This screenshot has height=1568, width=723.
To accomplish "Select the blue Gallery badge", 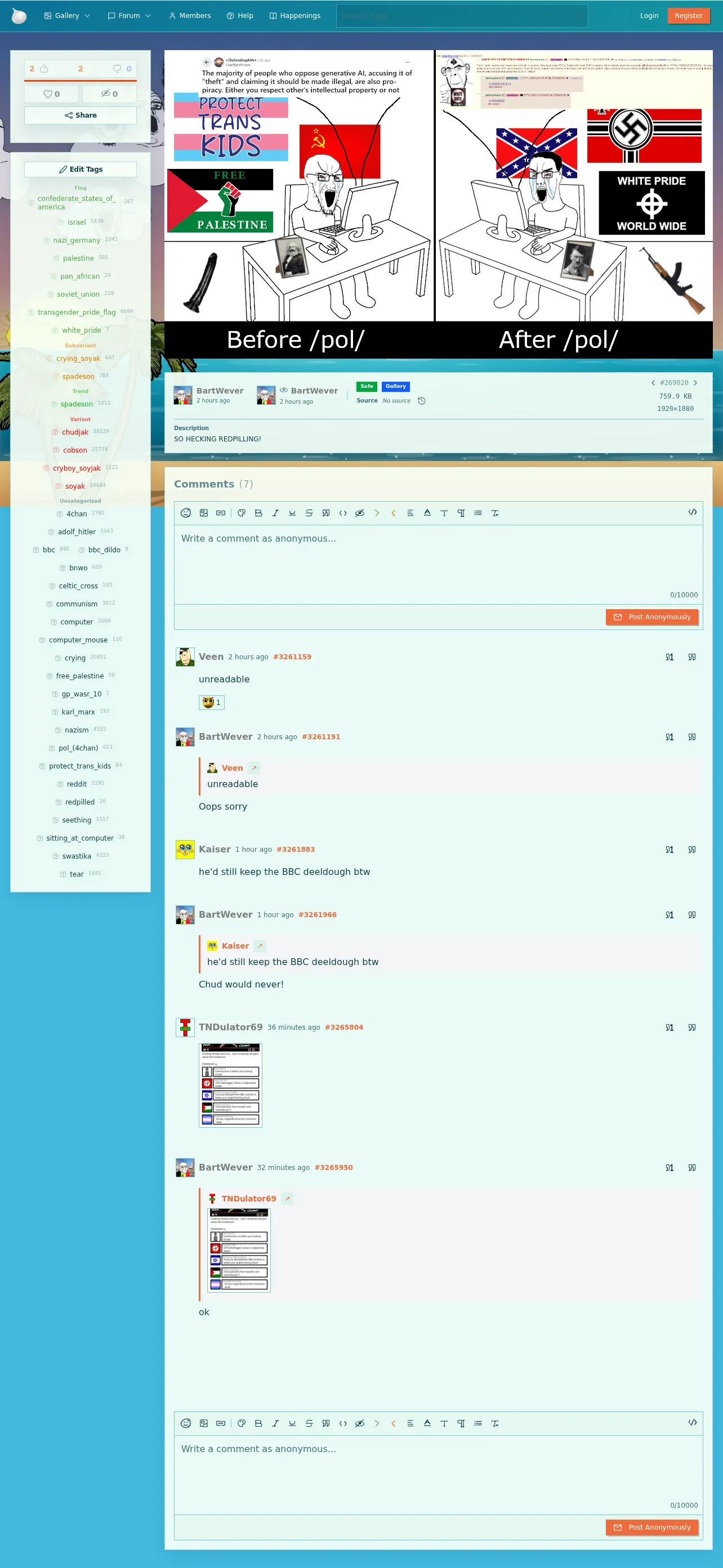I will pyautogui.click(x=396, y=387).
